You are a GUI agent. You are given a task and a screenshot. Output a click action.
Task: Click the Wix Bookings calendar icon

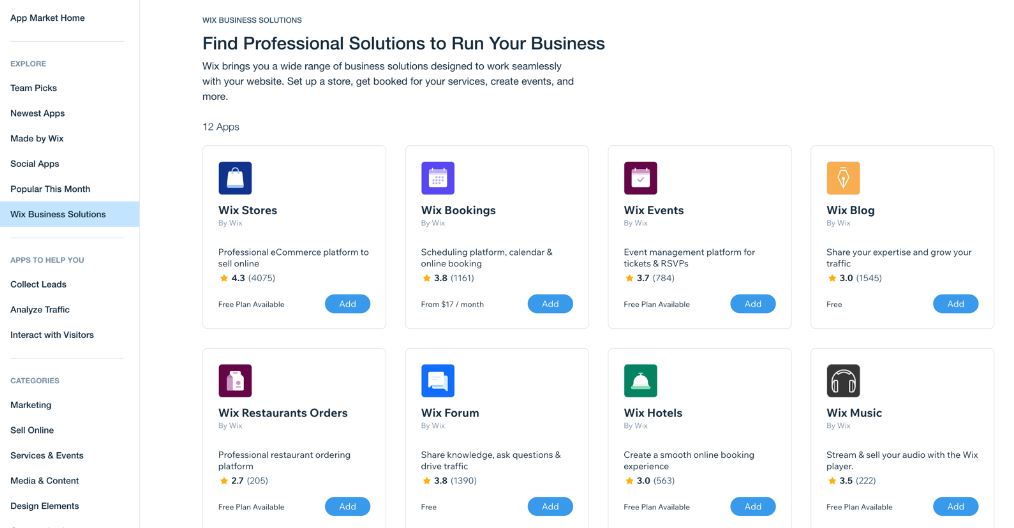click(438, 178)
